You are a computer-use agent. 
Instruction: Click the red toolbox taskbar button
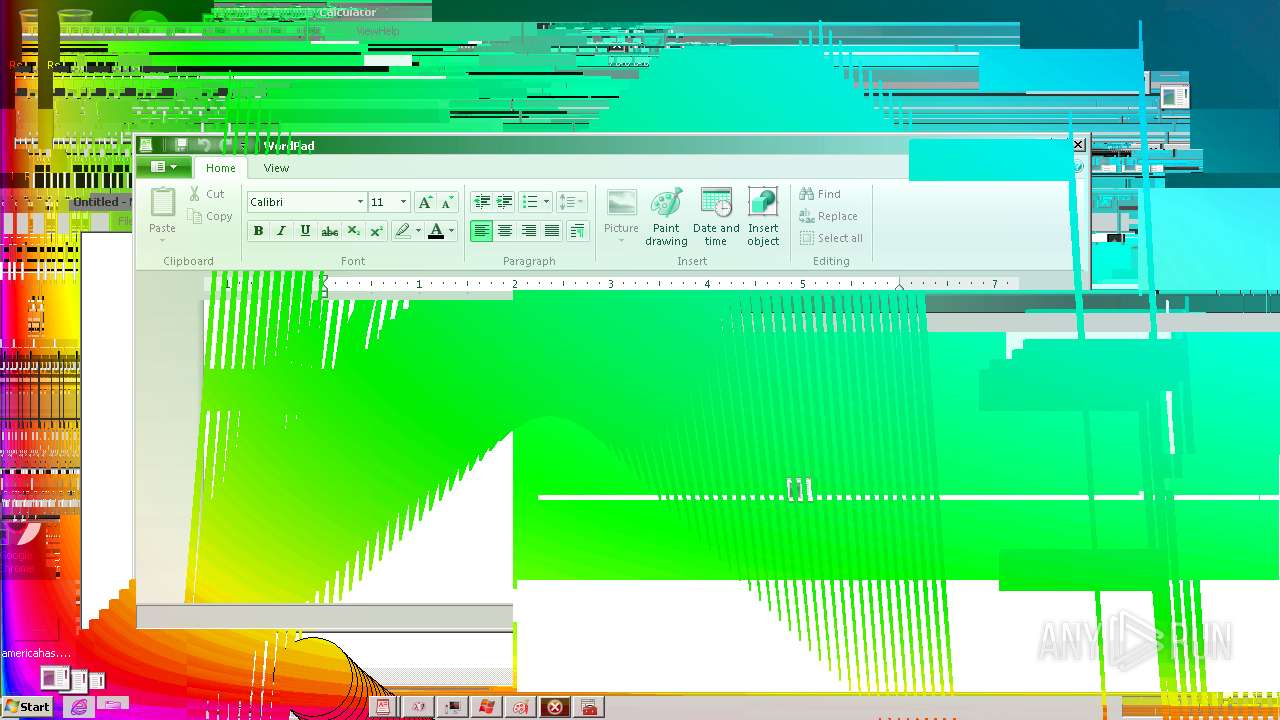pyautogui.click(x=589, y=707)
